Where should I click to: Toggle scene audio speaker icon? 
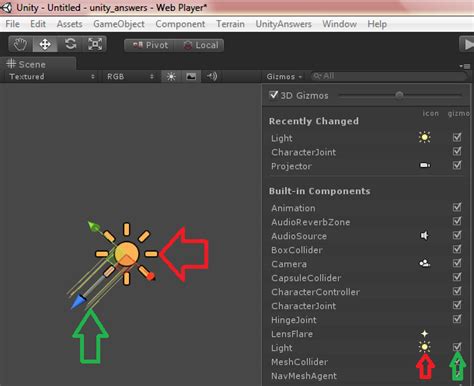[x=212, y=77]
